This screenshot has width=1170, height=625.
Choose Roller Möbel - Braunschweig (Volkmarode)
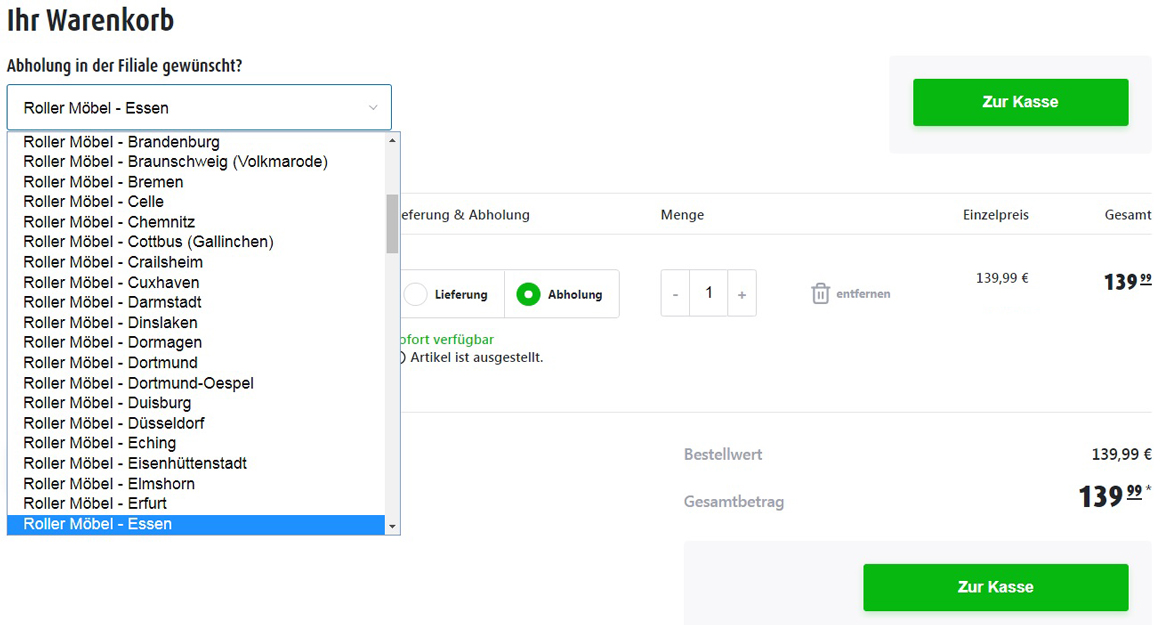(196, 162)
